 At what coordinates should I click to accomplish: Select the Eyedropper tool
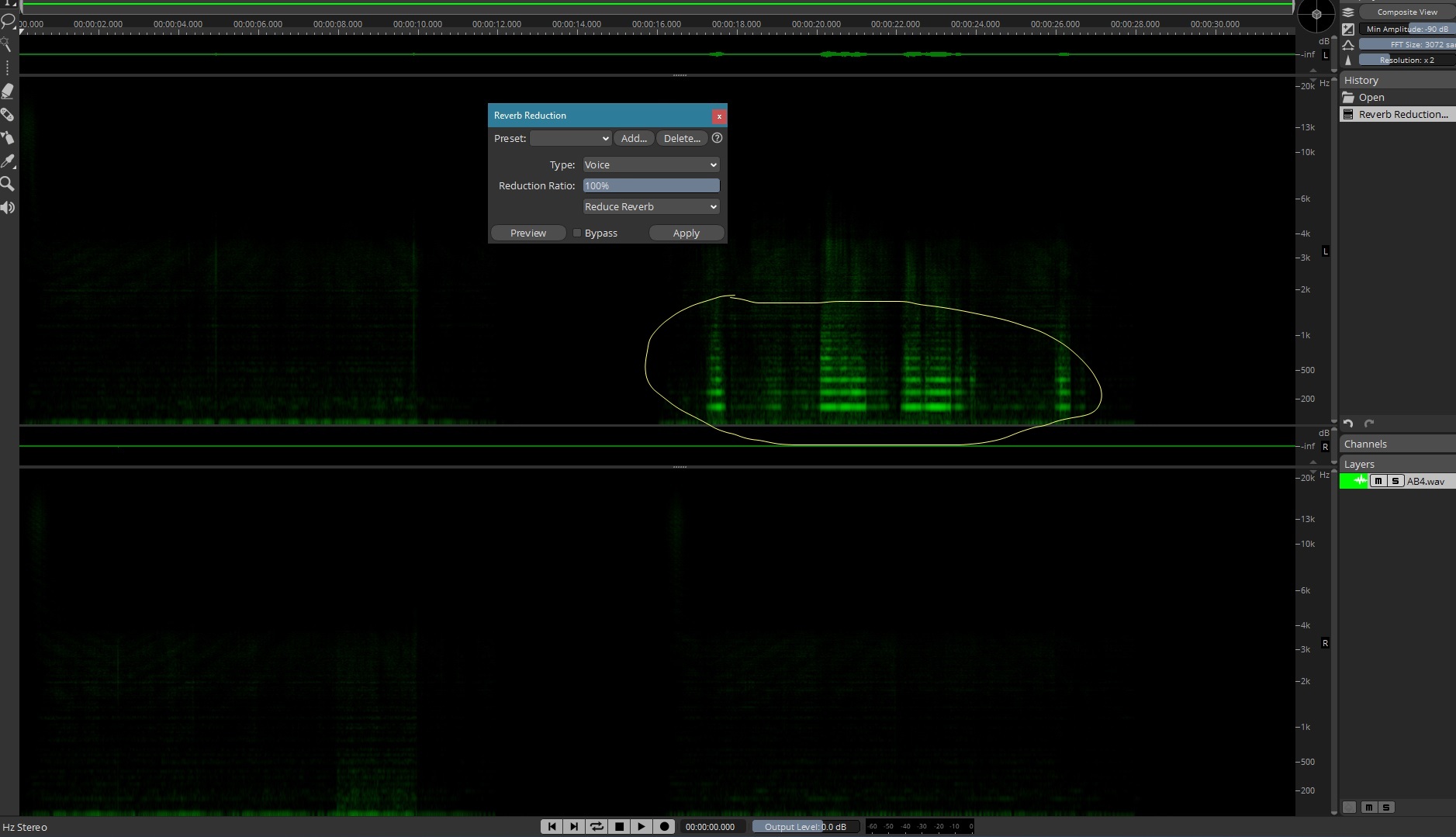coord(8,161)
